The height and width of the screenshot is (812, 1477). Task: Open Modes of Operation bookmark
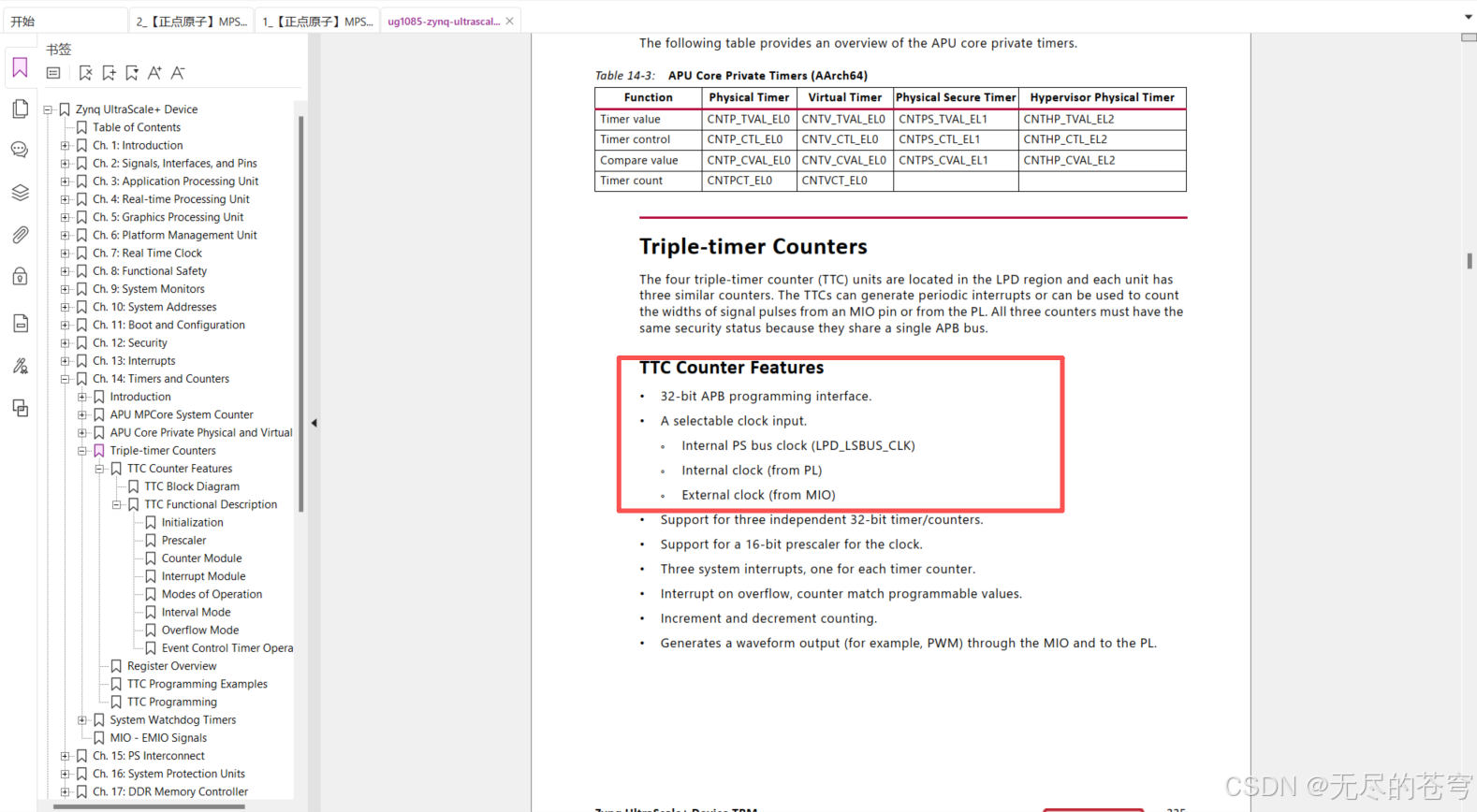point(212,594)
